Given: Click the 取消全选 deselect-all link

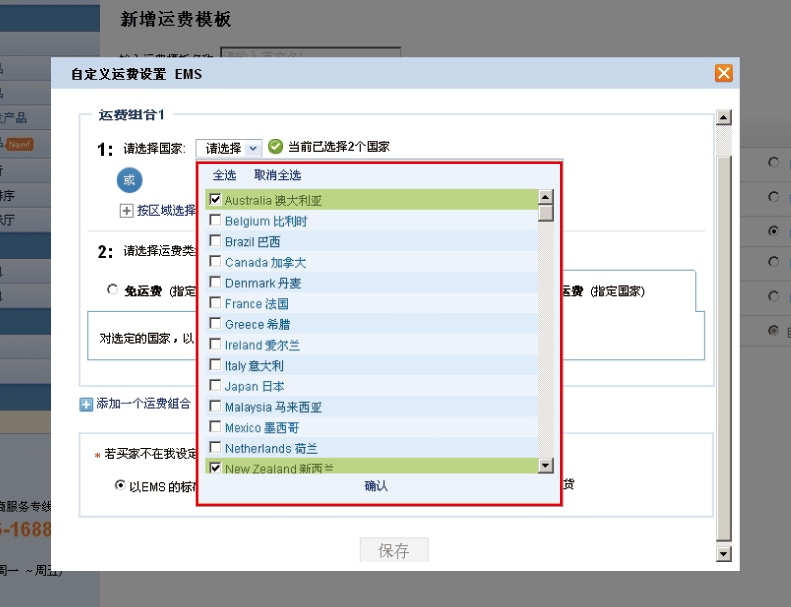Looking at the screenshot, I should click(277, 175).
